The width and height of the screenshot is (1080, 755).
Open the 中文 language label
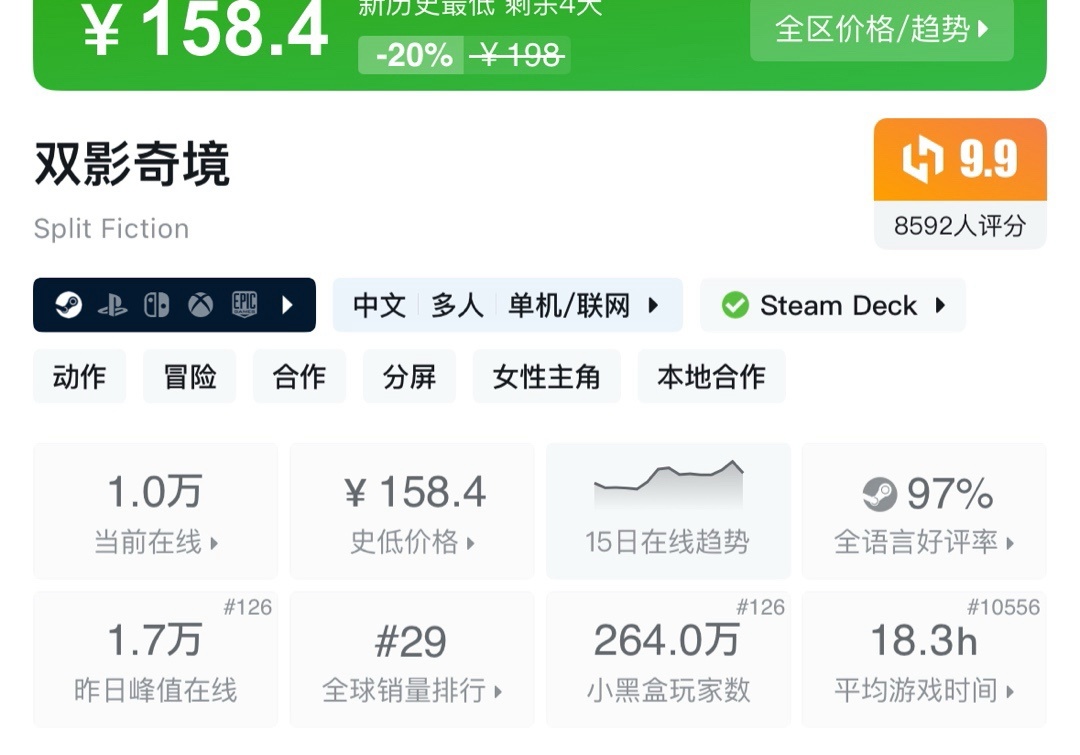(379, 305)
